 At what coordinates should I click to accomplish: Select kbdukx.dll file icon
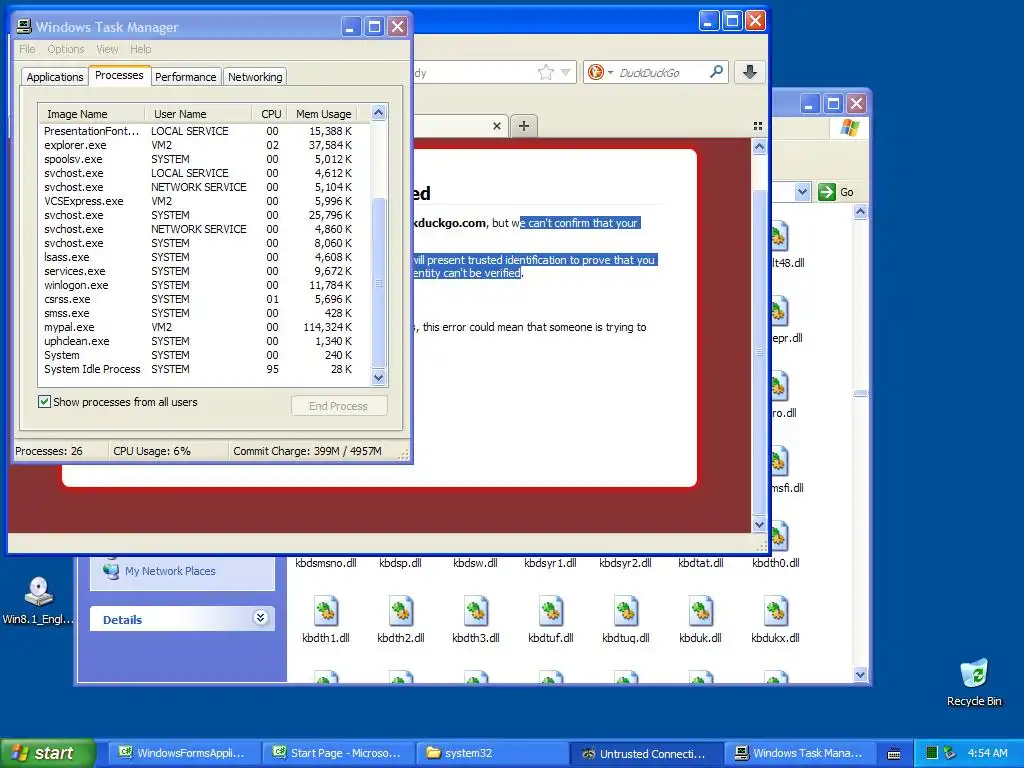776,611
